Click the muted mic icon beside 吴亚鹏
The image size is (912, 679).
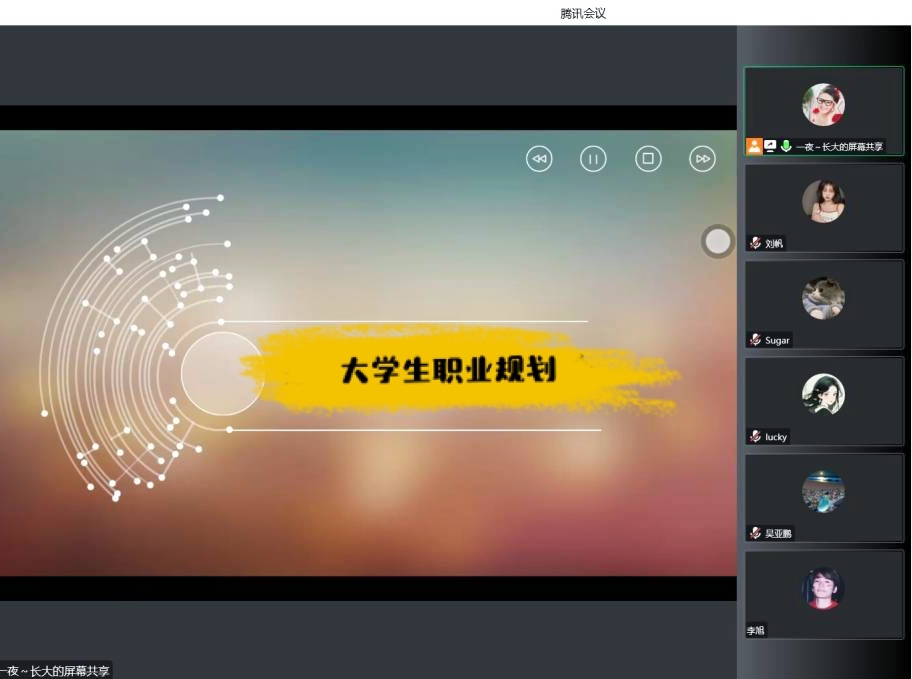click(756, 533)
